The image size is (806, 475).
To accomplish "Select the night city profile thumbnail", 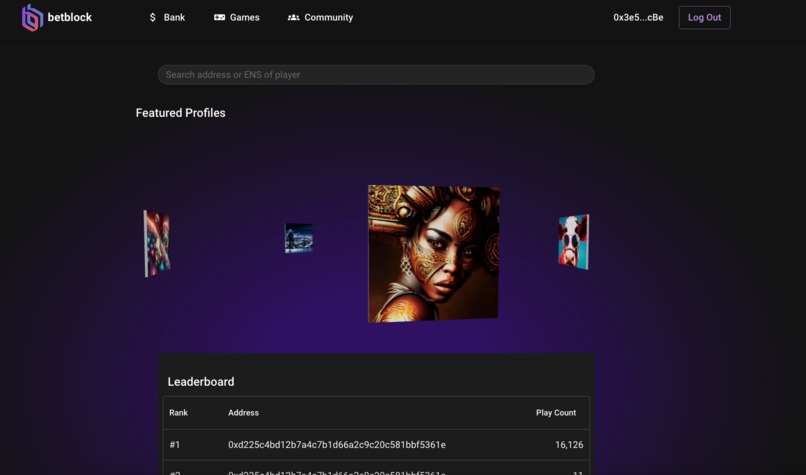I will pos(299,238).
